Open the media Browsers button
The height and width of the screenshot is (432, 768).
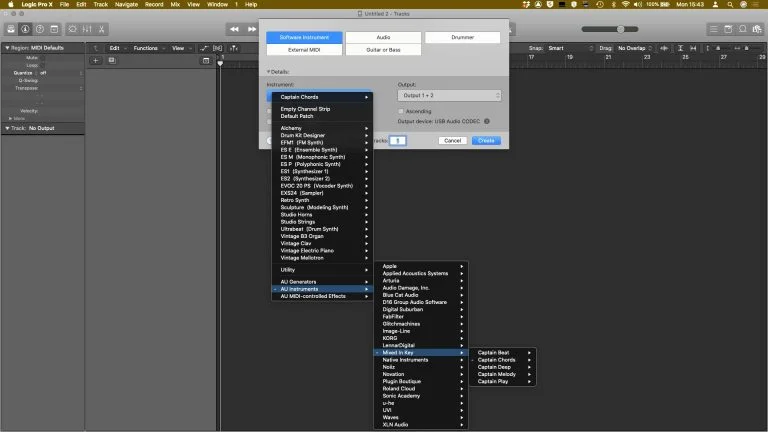pyautogui.click(x=757, y=29)
